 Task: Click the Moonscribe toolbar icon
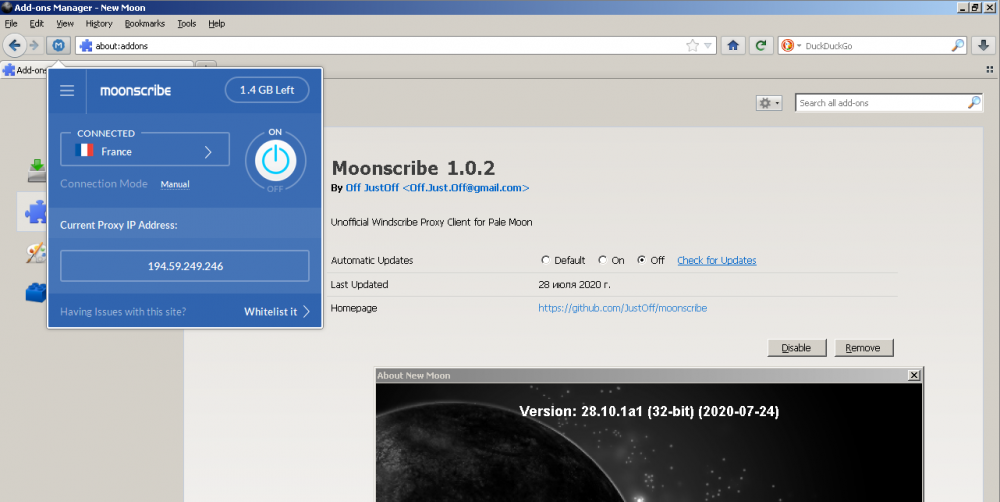pyautogui.click(x=60, y=45)
